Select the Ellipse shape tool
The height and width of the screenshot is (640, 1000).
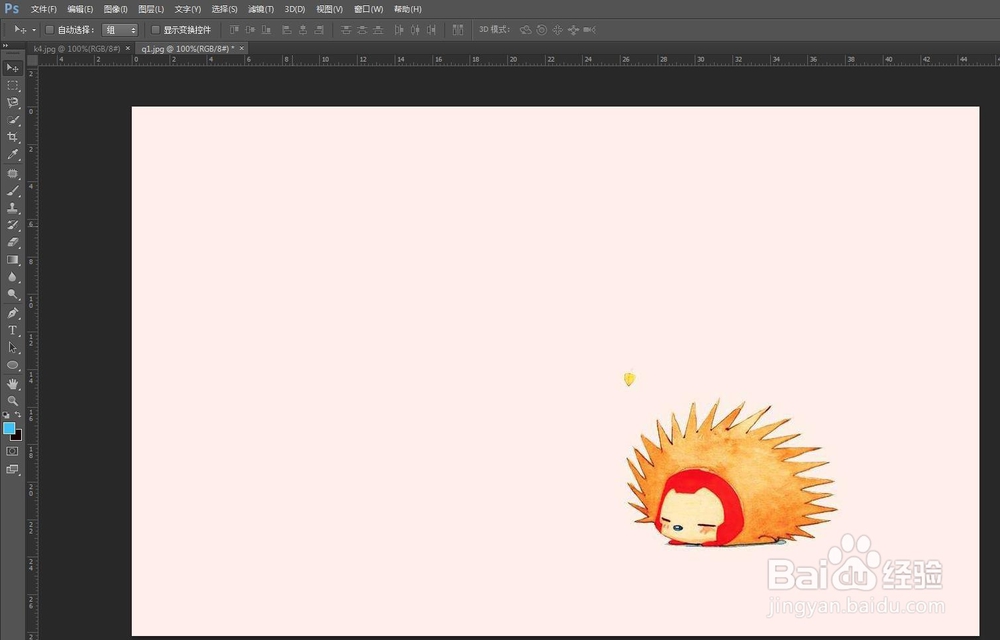12,365
